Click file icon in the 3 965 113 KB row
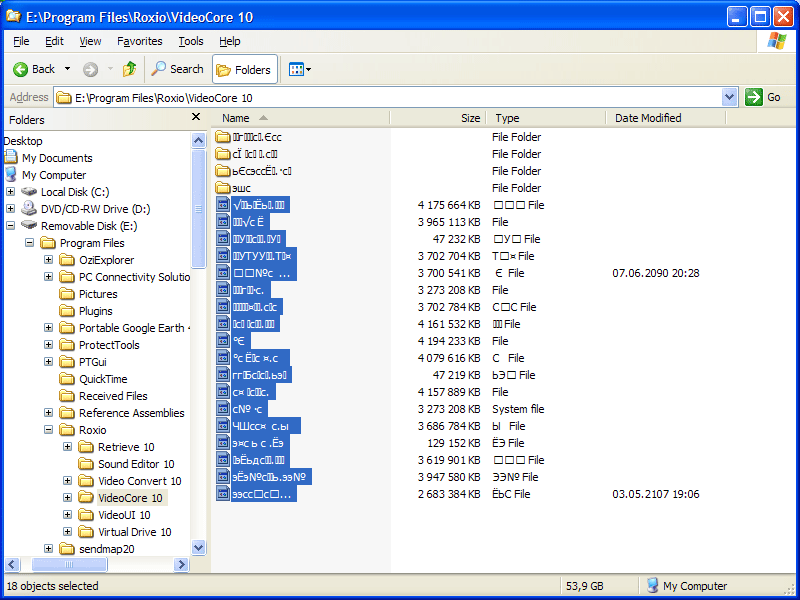800x600 pixels. pos(222,222)
